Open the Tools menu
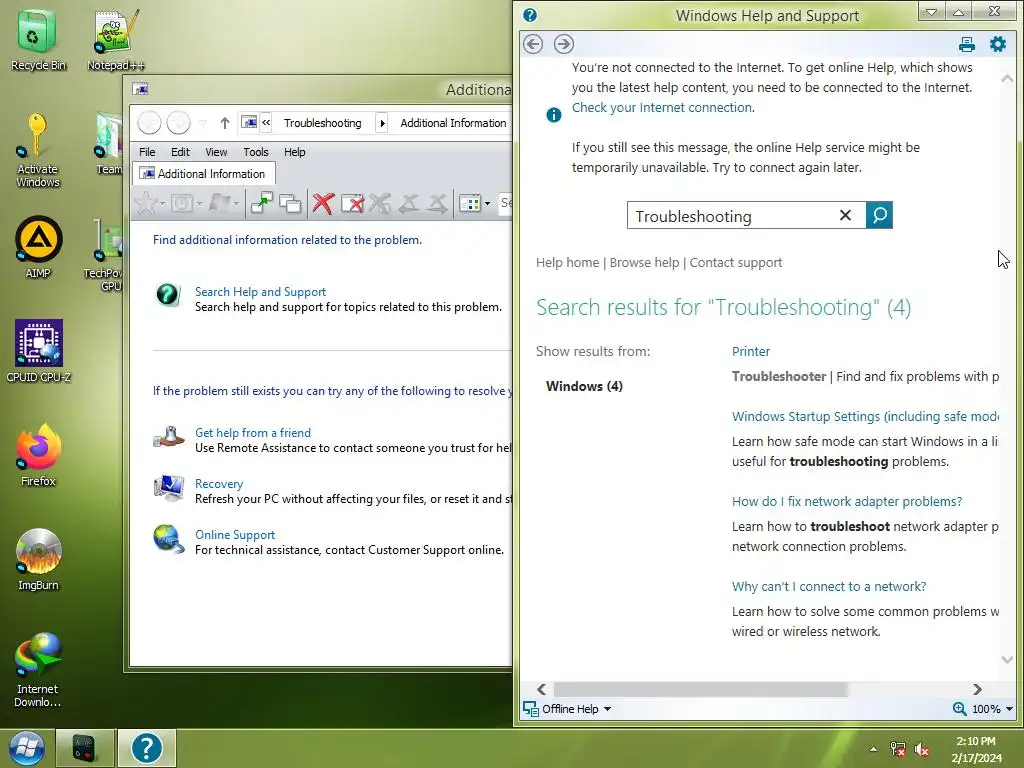This screenshot has width=1024, height=768. coord(256,152)
